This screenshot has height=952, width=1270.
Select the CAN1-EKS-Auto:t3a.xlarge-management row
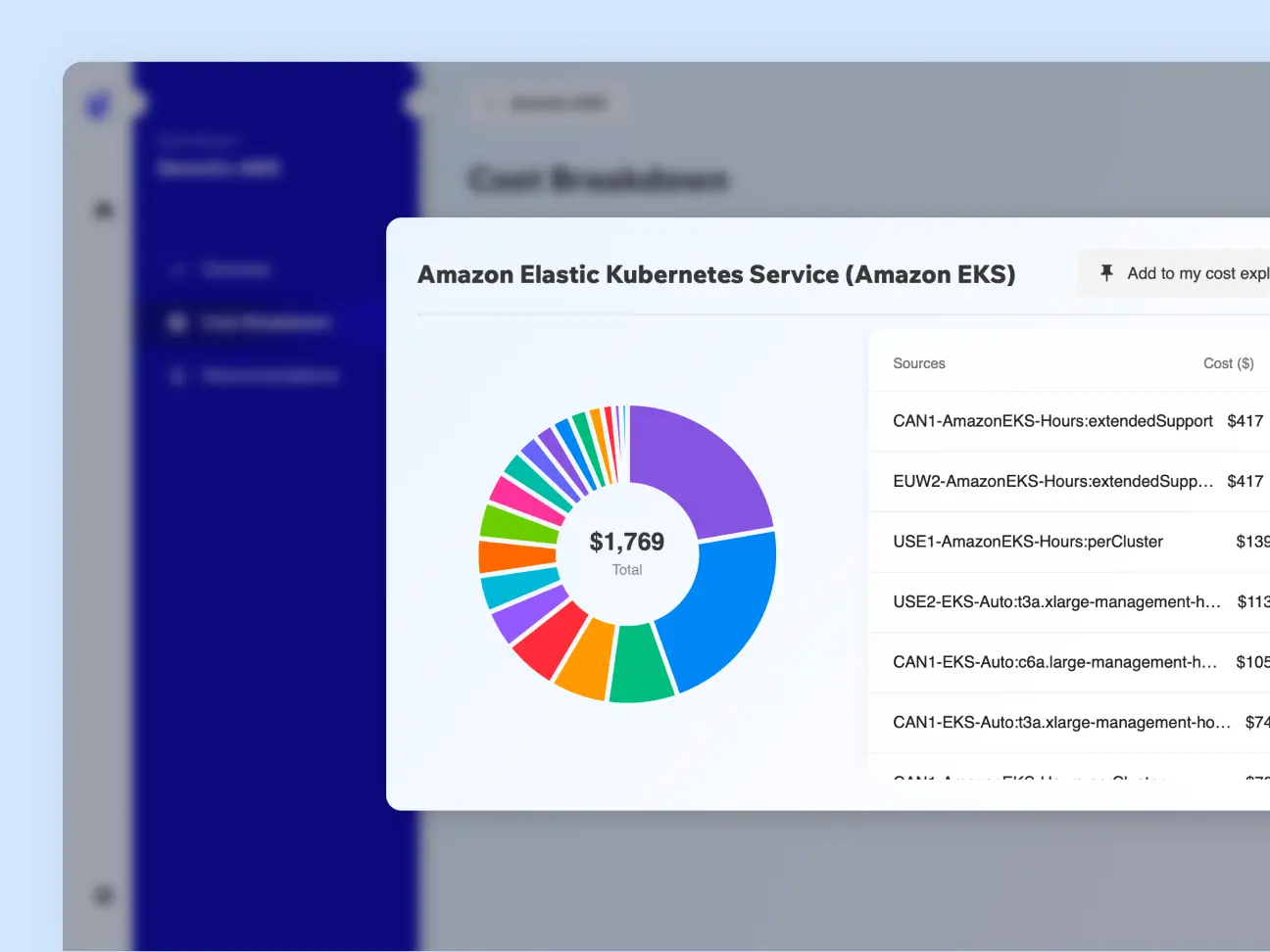coord(1069,722)
